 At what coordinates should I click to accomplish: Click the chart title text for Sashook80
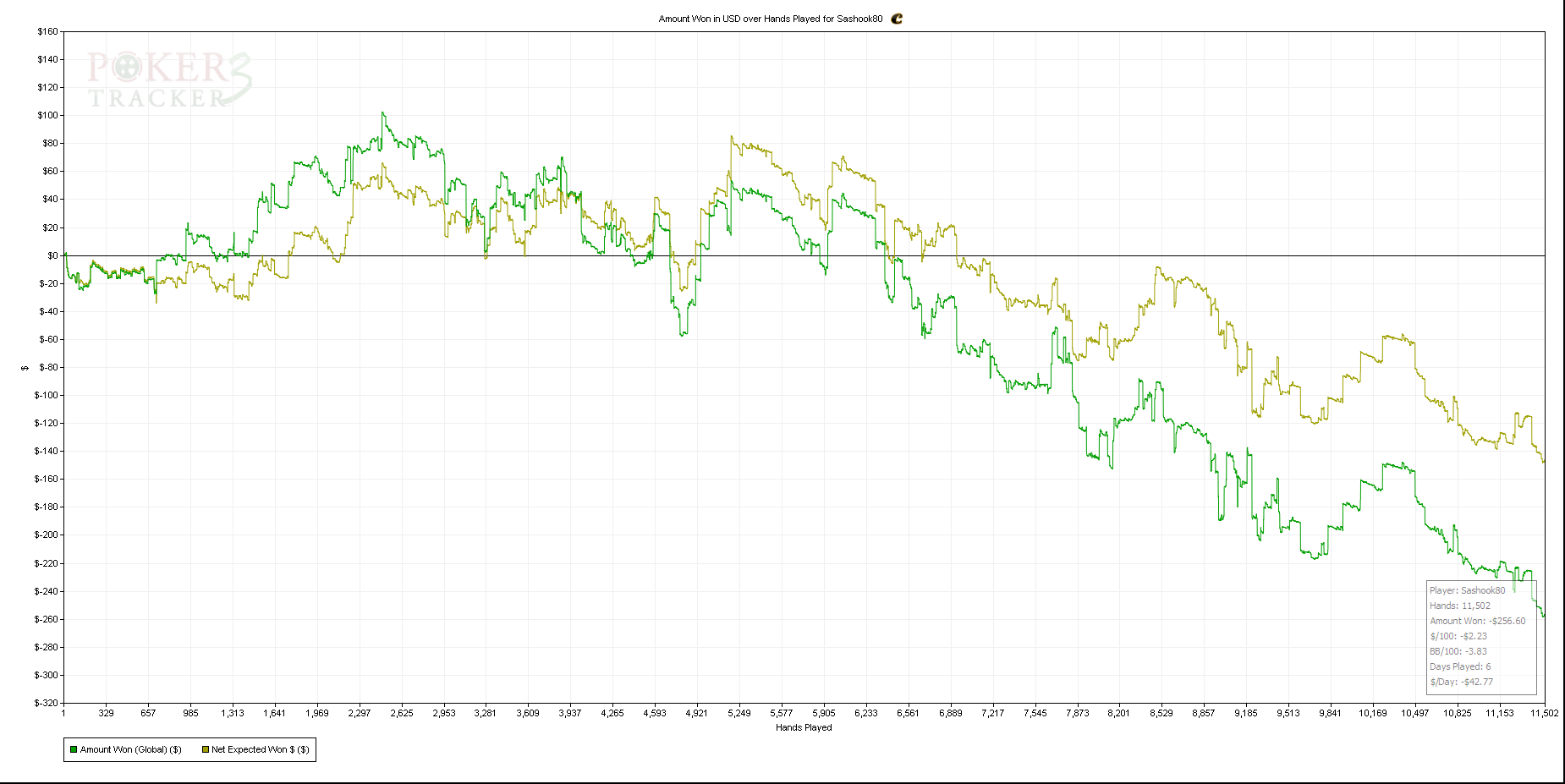[770, 19]
